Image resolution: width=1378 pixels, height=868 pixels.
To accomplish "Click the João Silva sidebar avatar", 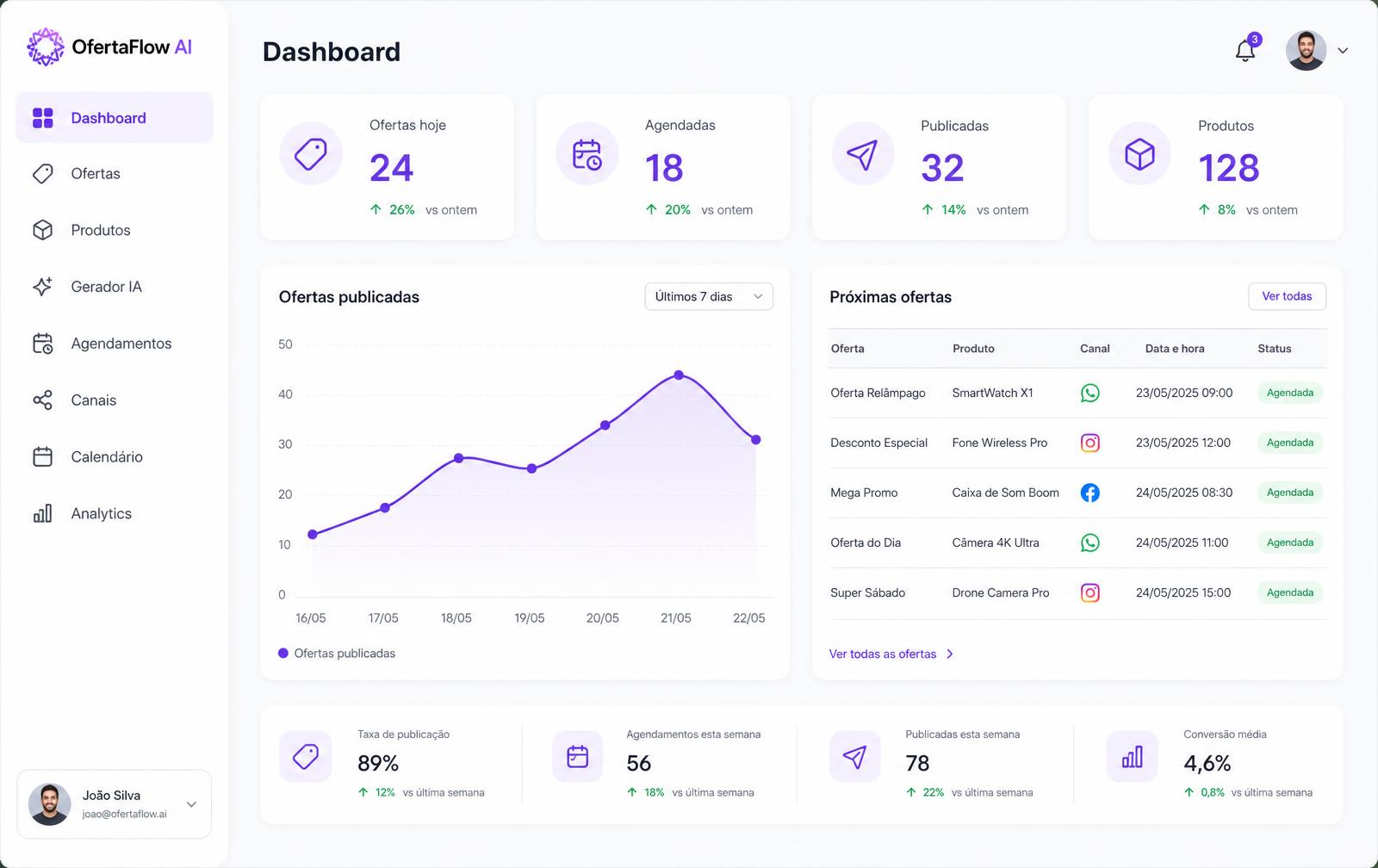I will point(50,804).
